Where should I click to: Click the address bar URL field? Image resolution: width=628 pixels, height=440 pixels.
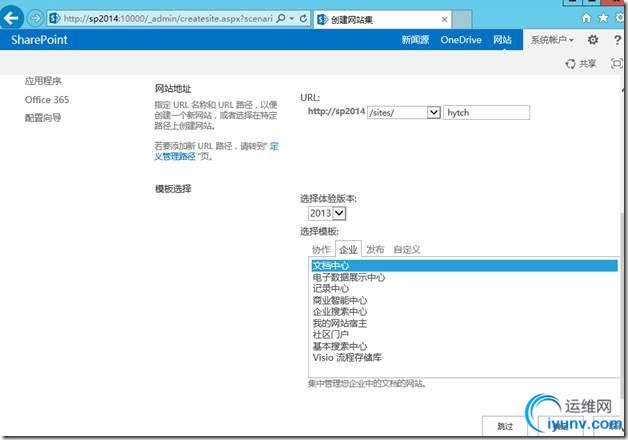(x=167, y=18)
